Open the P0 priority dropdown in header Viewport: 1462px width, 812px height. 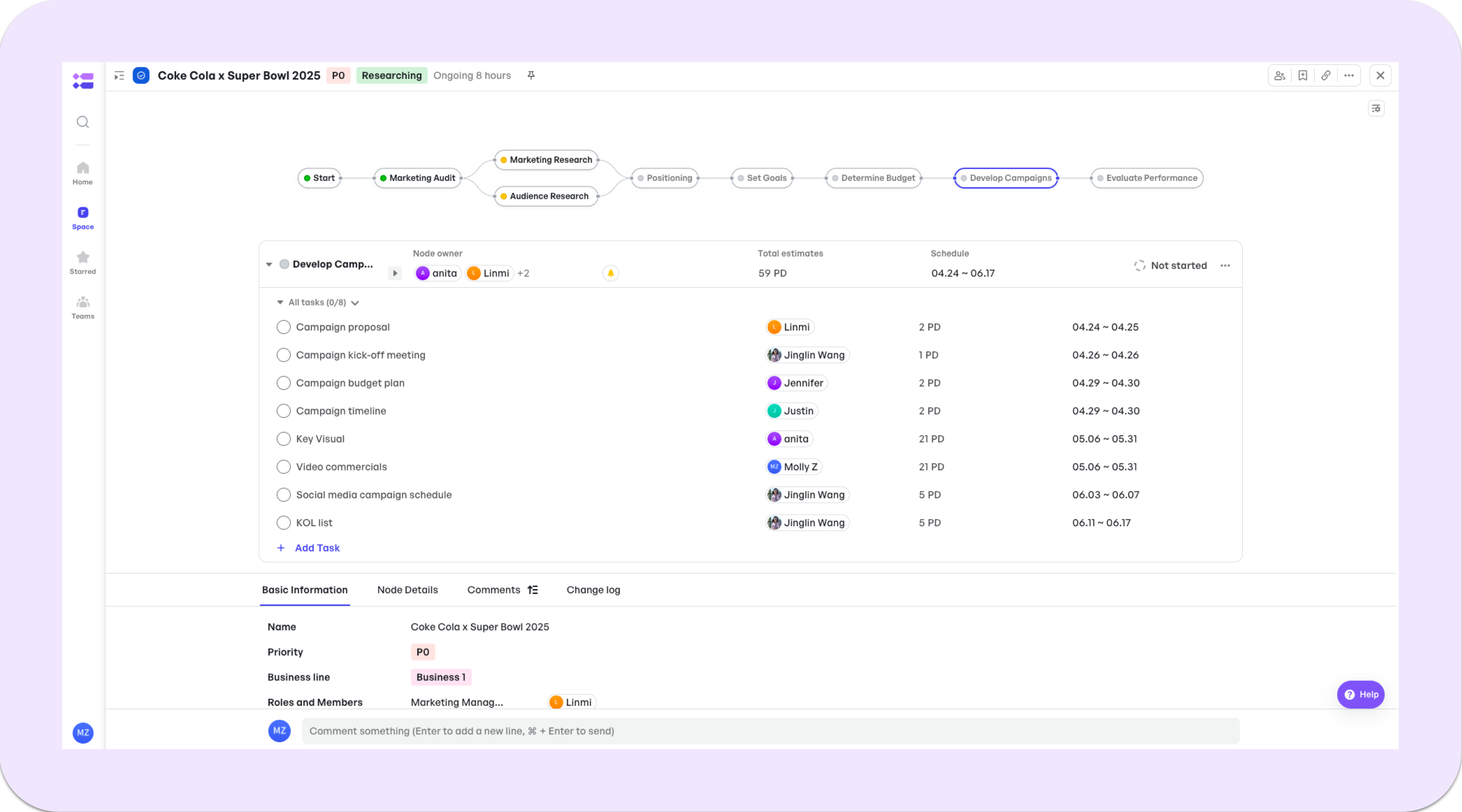338,76
